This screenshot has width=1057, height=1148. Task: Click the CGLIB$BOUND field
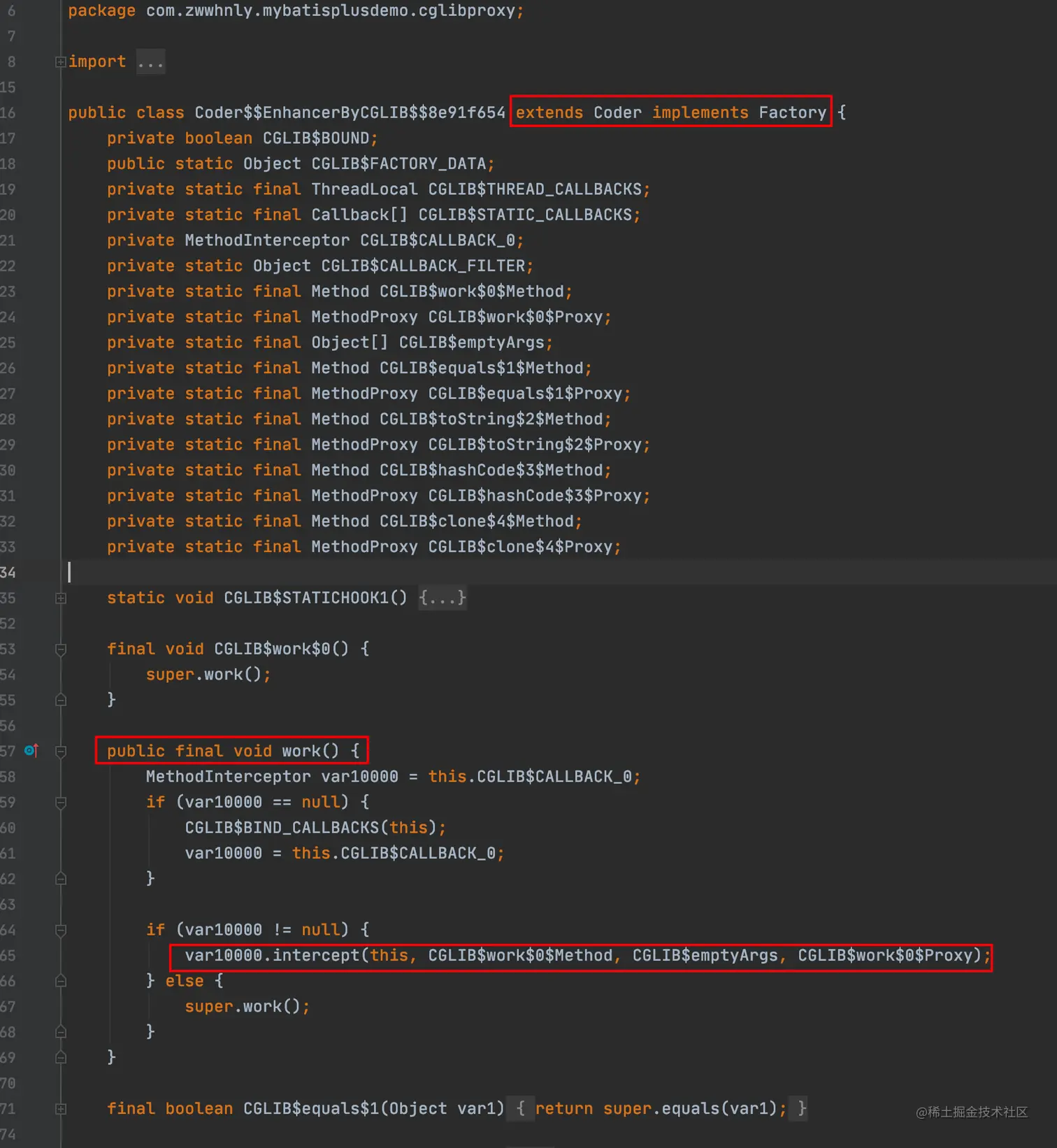coord(316,138)
